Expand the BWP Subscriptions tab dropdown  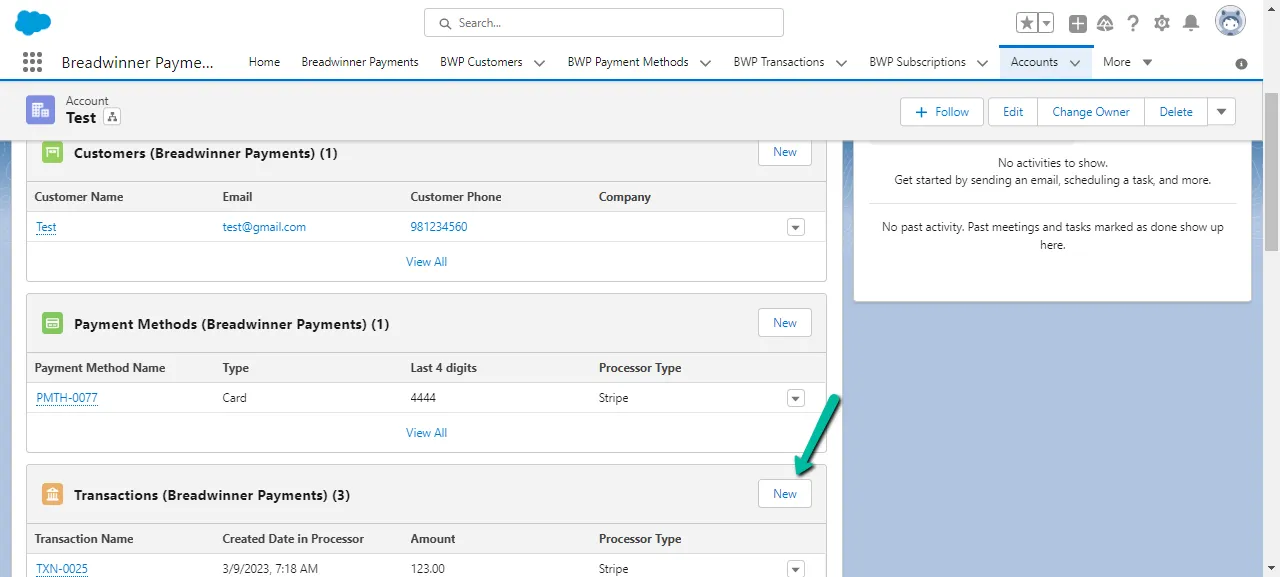click(983, 63)
